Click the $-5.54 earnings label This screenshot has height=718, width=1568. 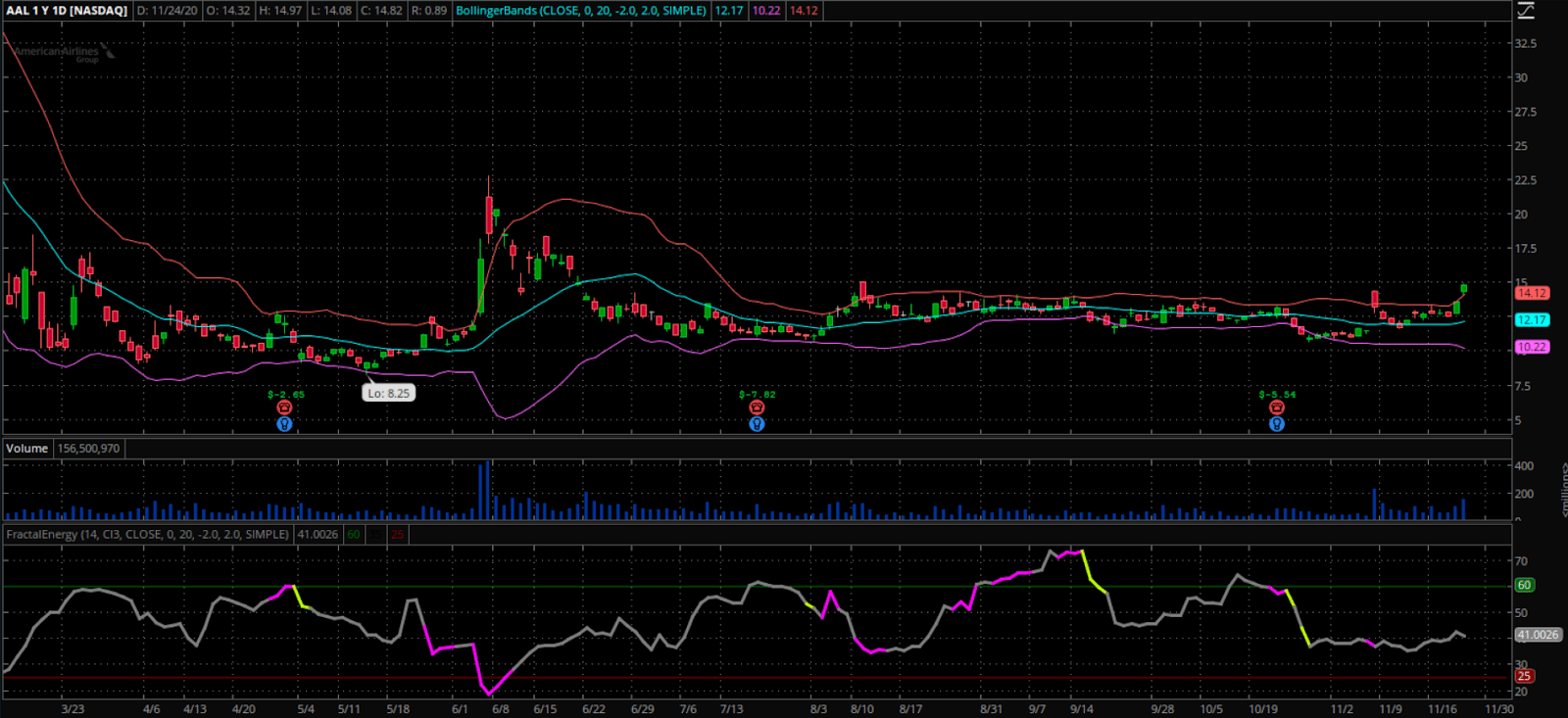(1278, 395)
